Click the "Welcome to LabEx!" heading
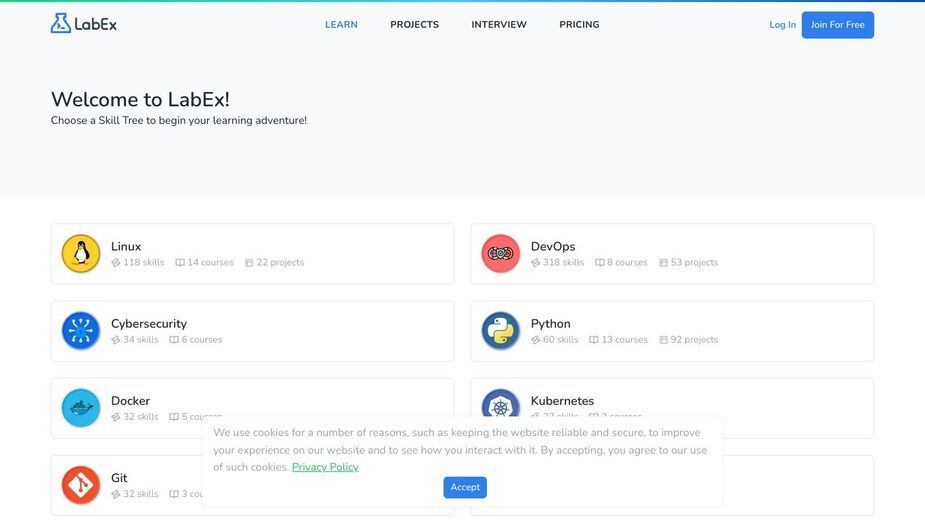This screenshot has height=520, width=925. 140,99
